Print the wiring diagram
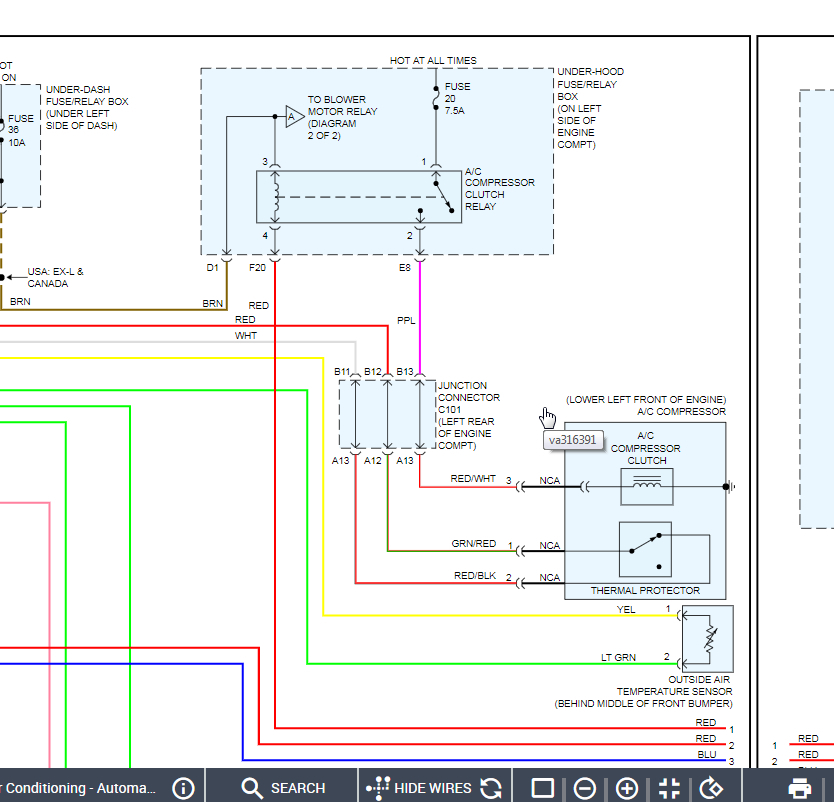 (x=800, y=788)
